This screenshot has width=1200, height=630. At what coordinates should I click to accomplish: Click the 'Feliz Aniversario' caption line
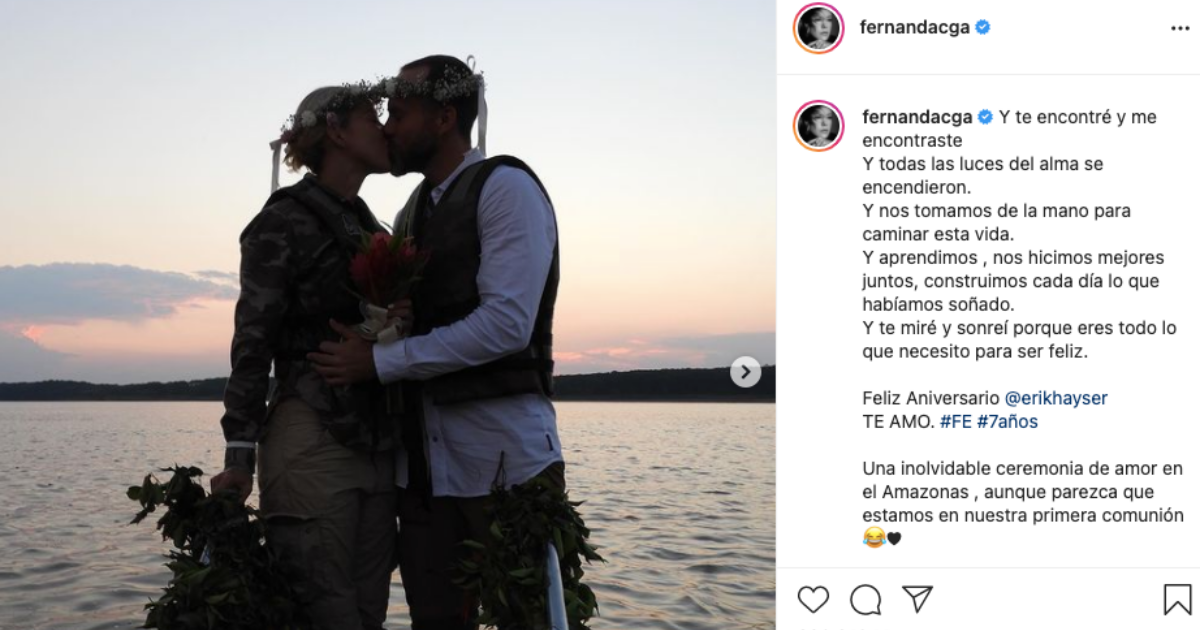[927, 397]
